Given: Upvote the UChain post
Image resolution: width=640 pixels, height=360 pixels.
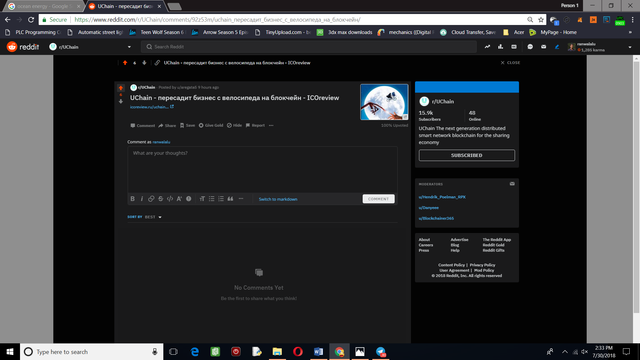Looking at the screenshot, I should click(x=121, y=88).
